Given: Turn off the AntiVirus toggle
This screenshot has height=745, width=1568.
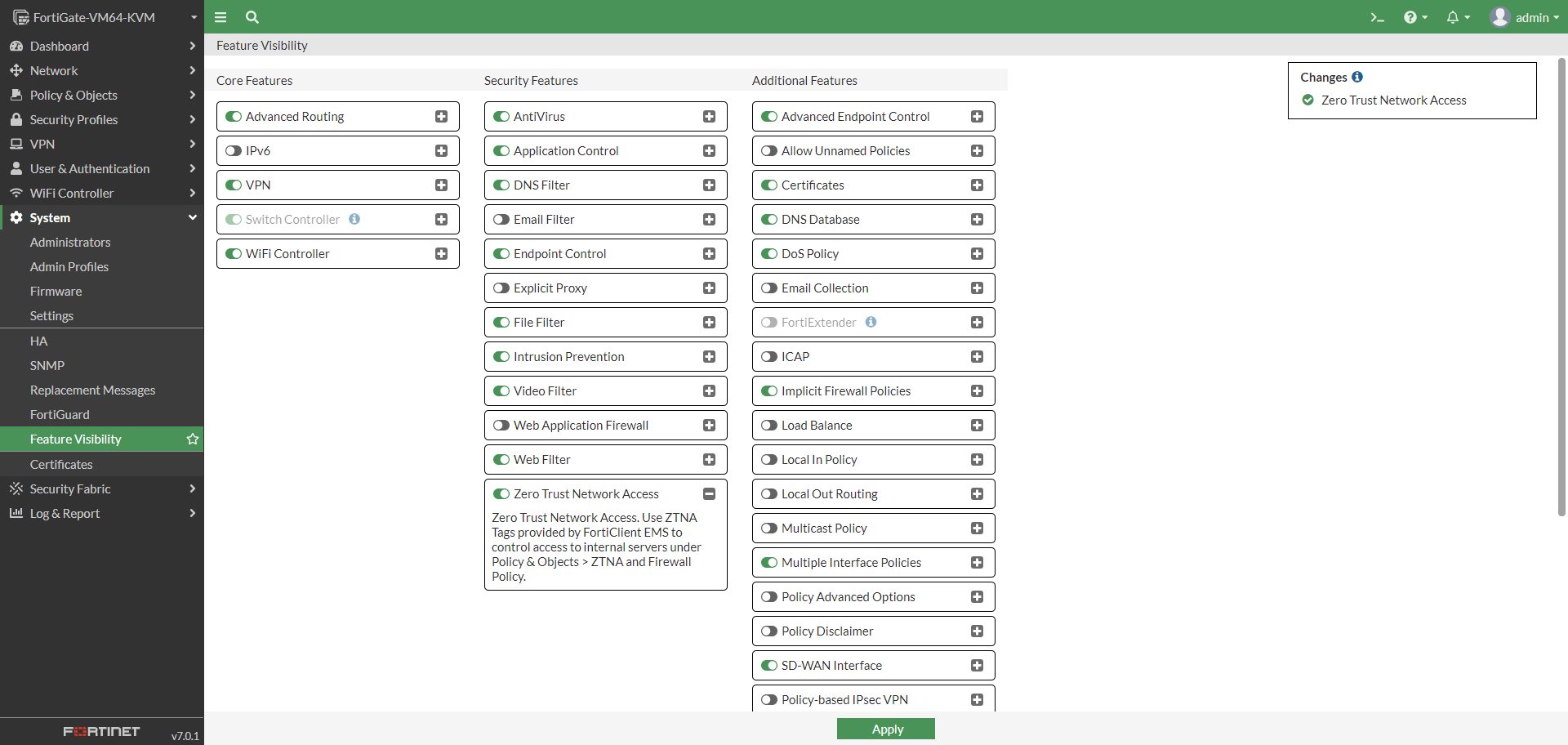Looking at the screenshot, I should pos(501,116).
